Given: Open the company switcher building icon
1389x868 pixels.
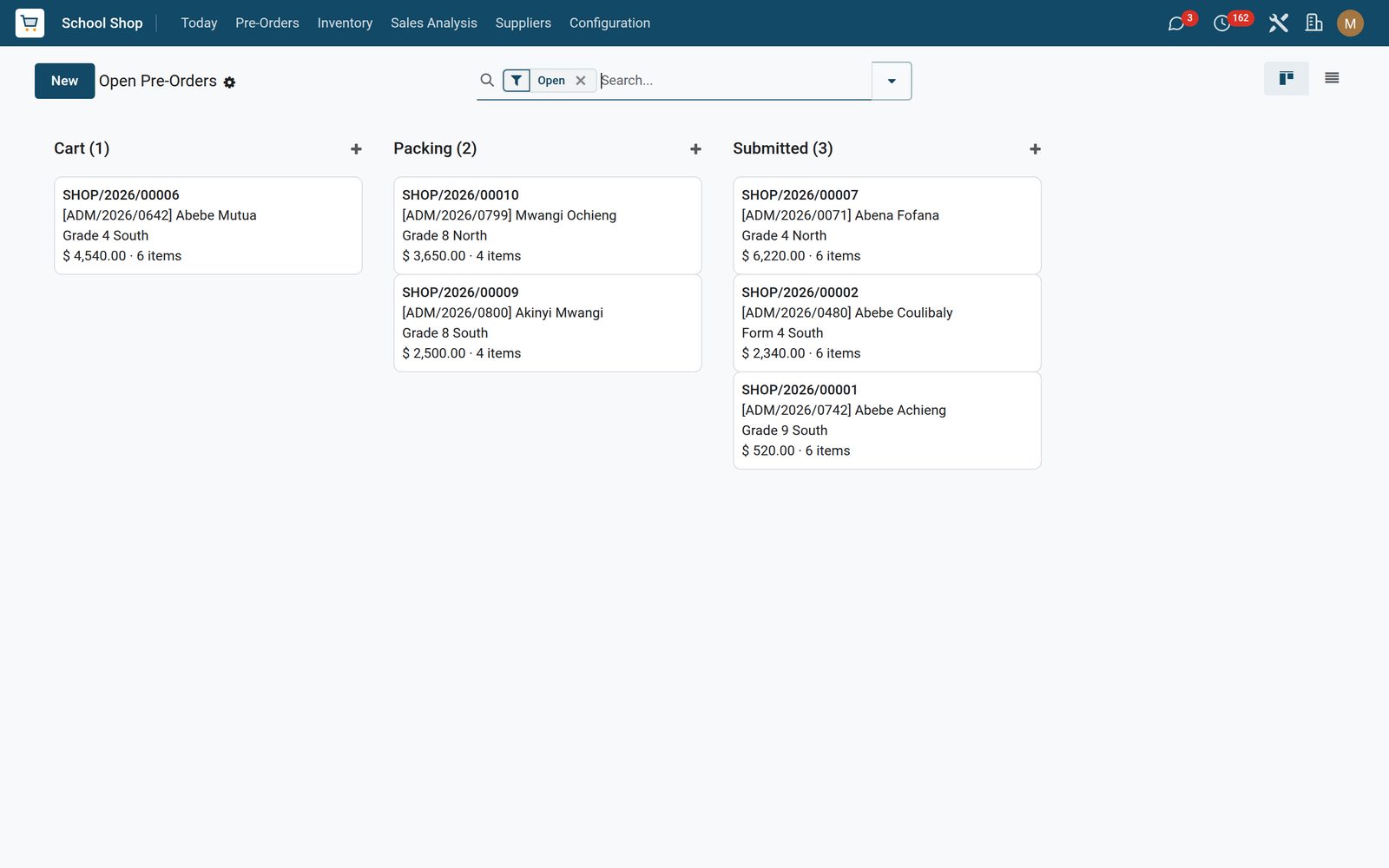Looking at the screenshot, I should [x=1314, y=23].
